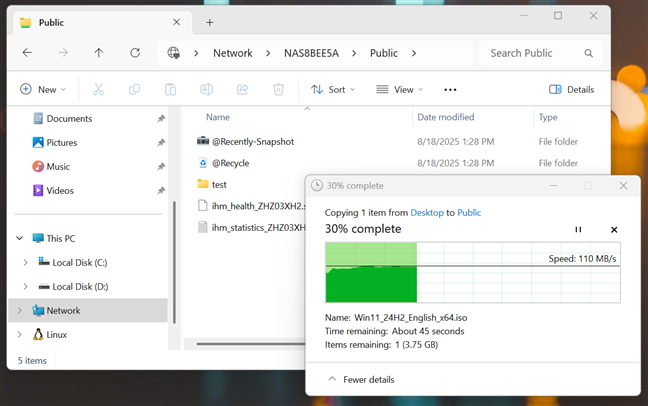Select Network in the navigation pane
Image resolution: width=648 pixels, height=406 pixels.
(63, 310)
